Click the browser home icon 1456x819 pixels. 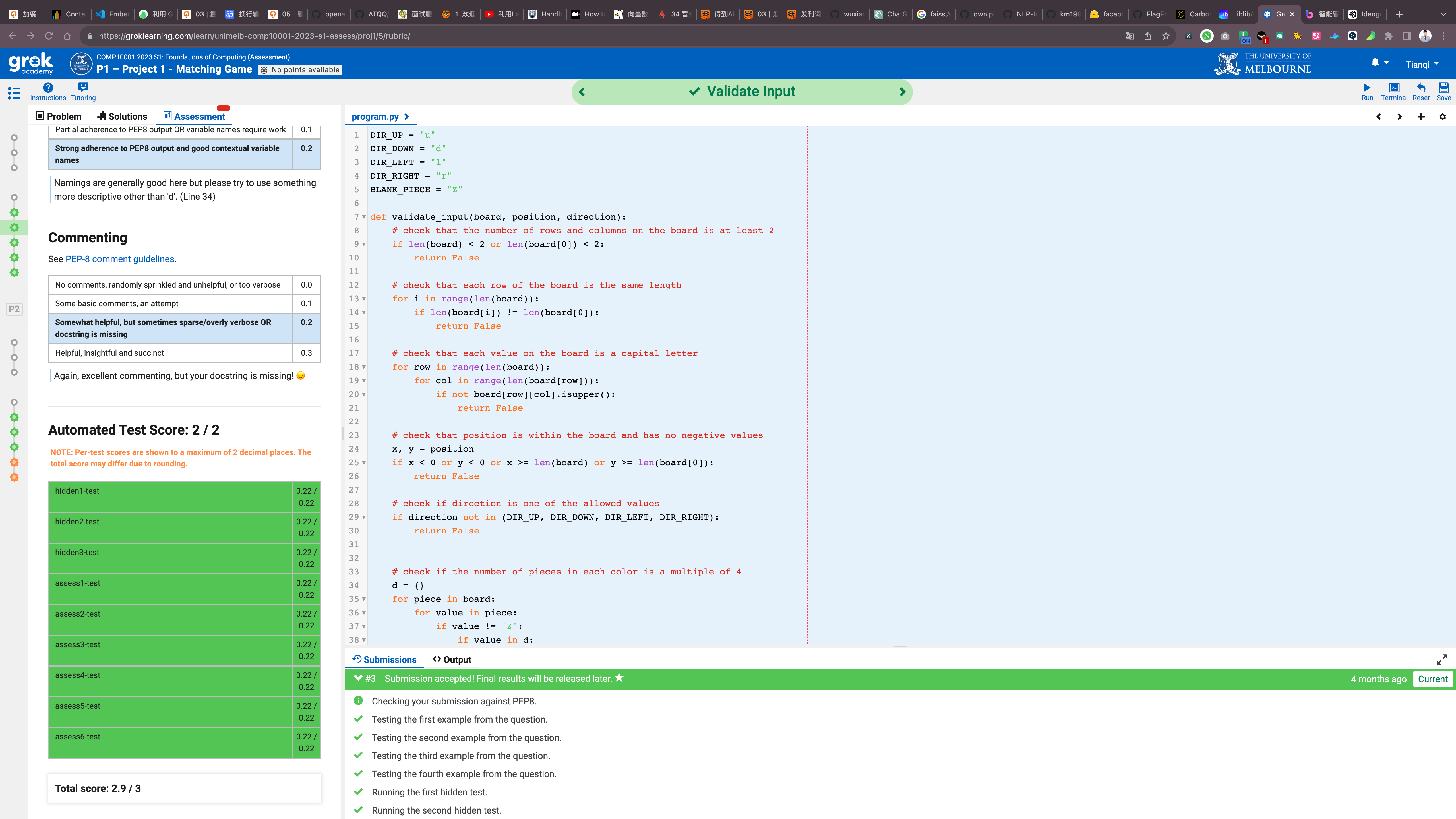pyautogui.click(x=67, y=36)
